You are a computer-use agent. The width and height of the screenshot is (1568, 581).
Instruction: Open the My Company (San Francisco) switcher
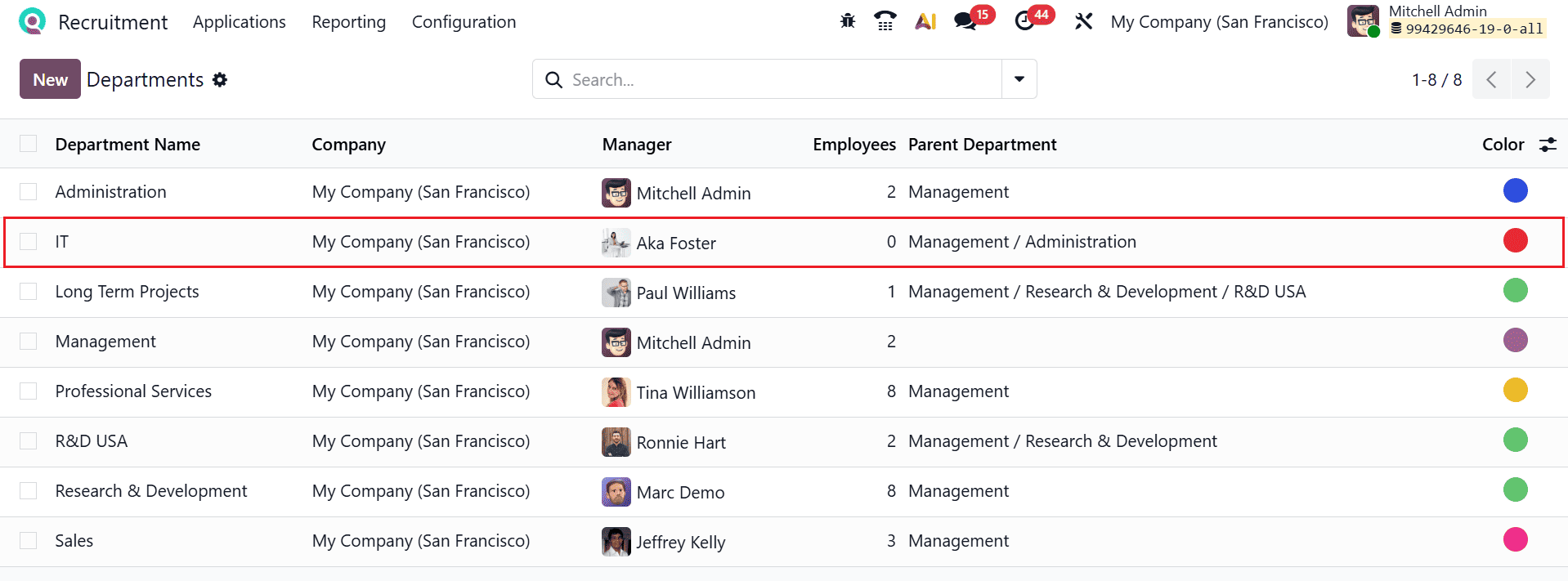pos(1219,22)
